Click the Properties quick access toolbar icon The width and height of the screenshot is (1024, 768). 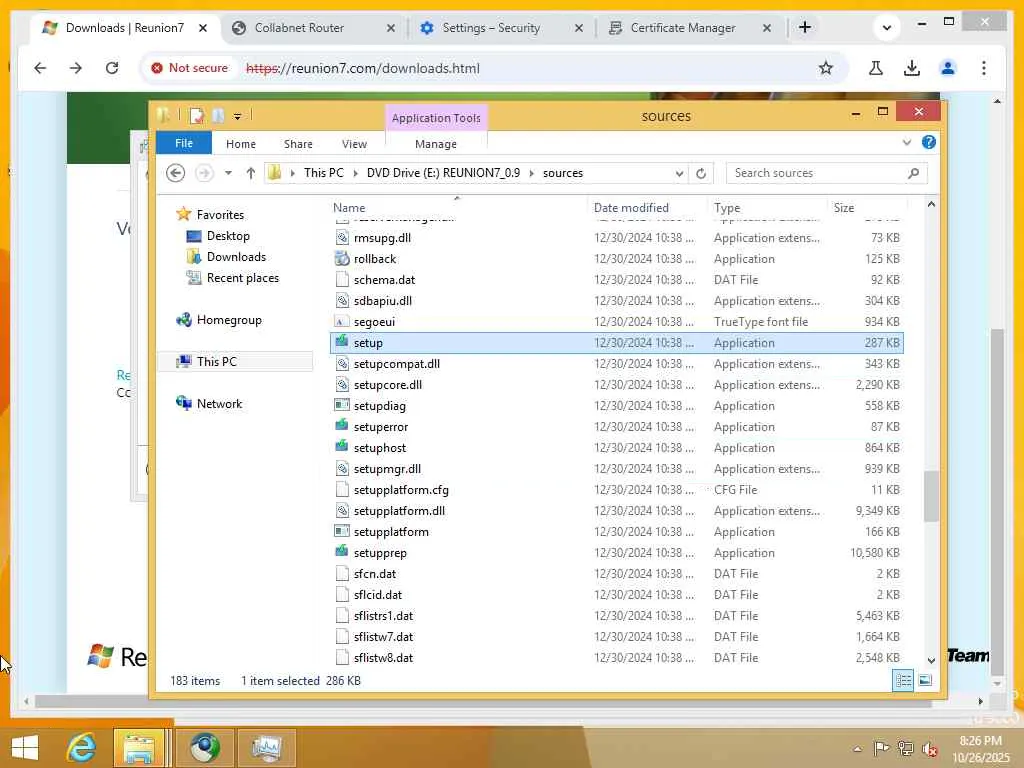coord(197,116)
